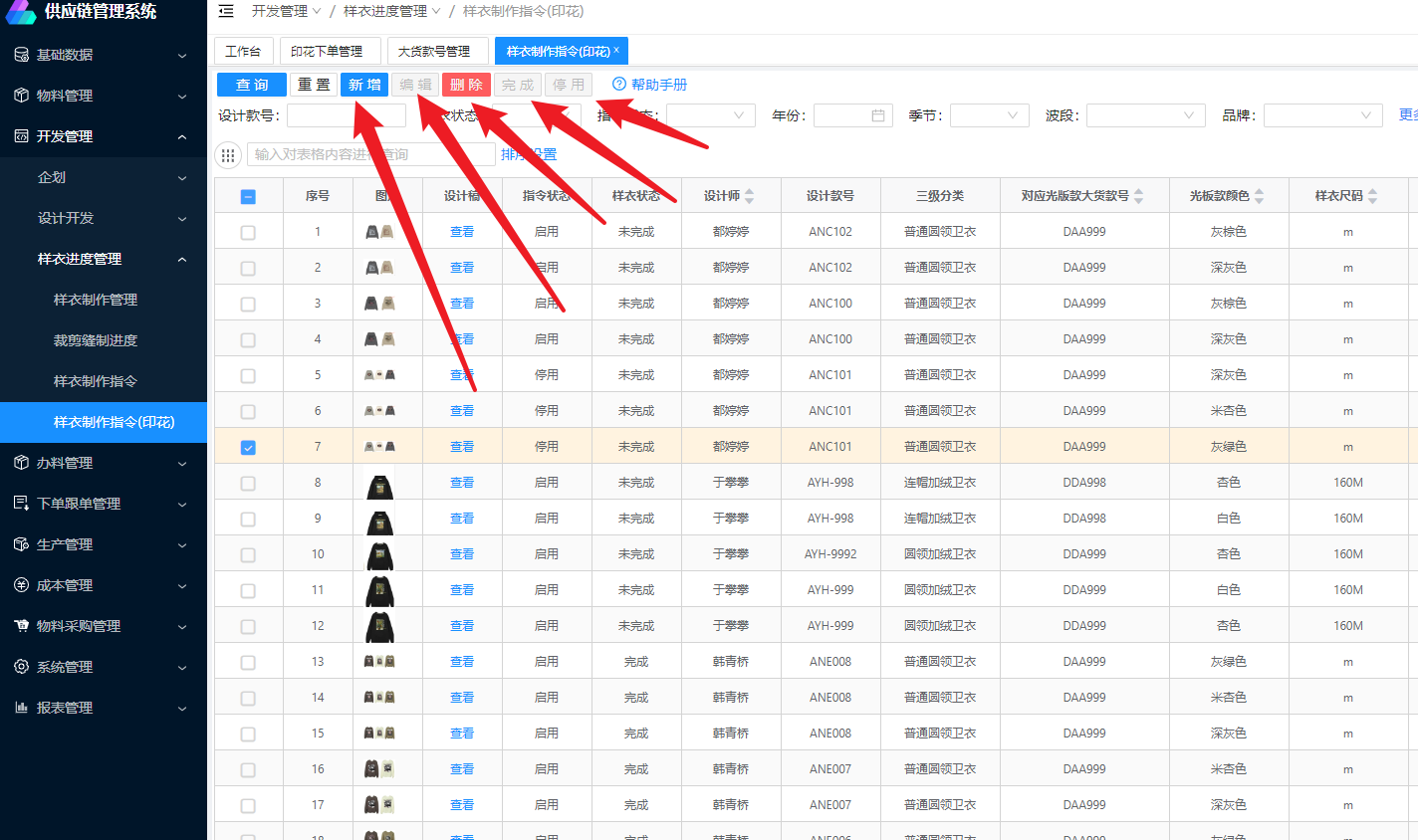This screenshot has width=1418, height=840.
Task: Click the 设计款号 input field
Action: click(x=346, y=115)
